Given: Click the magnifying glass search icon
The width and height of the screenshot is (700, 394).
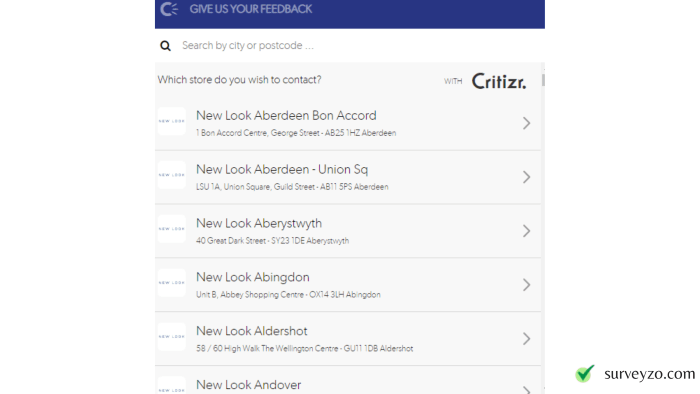Looking at the screenshot, I should [165, 46].
